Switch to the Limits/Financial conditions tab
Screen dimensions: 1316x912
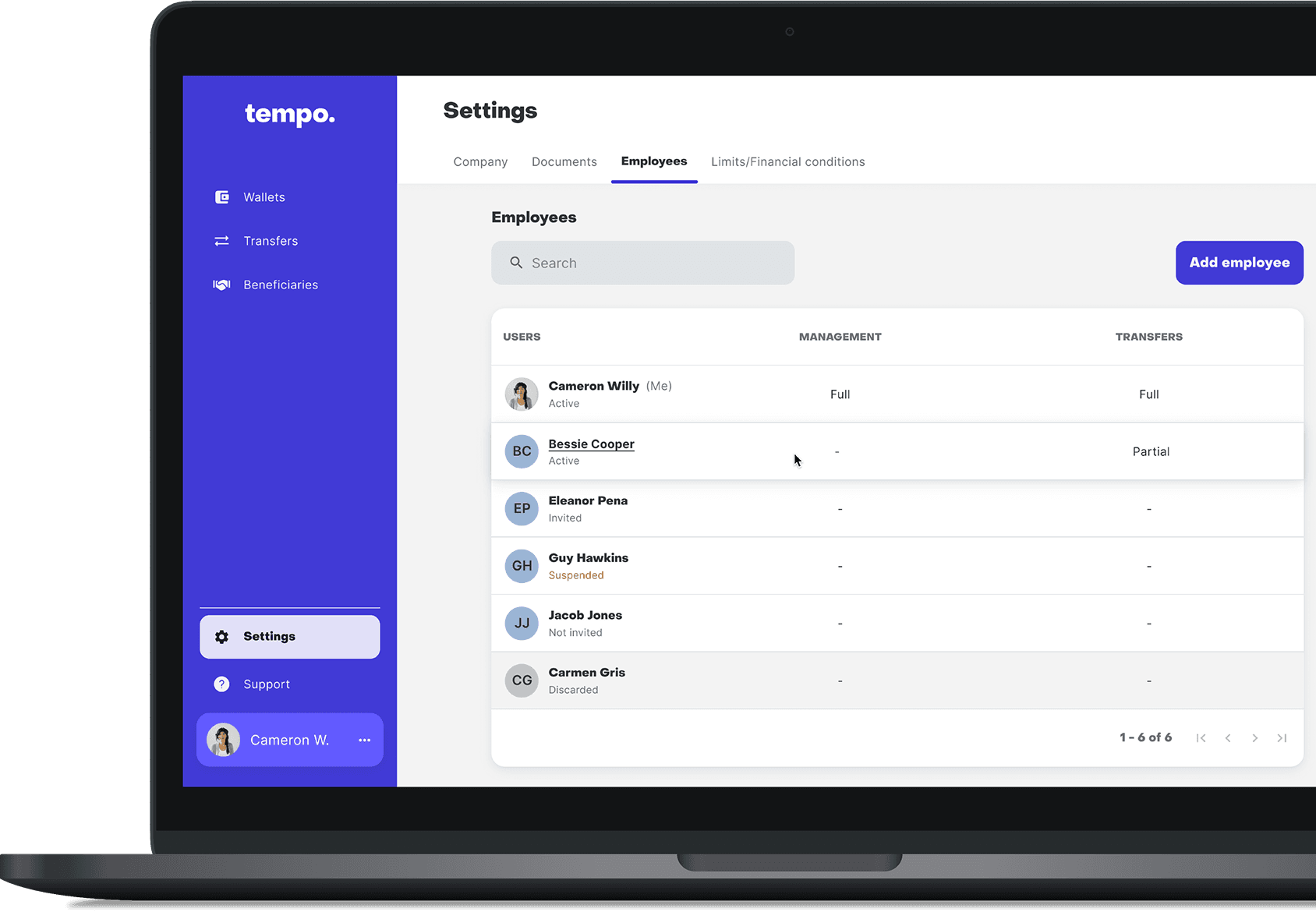tap(787, 161)
